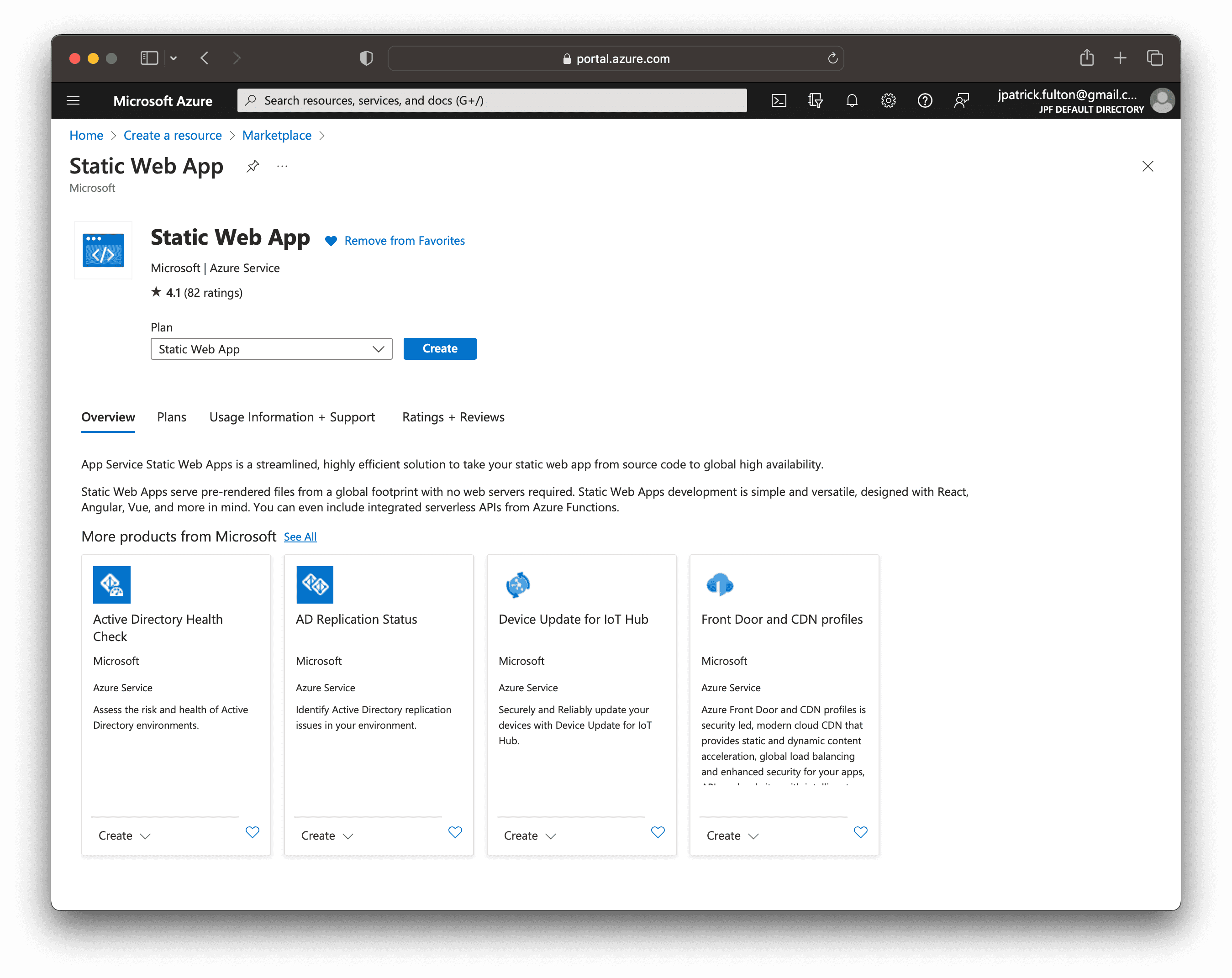Open Safari privacy shield report

[366, 58]
